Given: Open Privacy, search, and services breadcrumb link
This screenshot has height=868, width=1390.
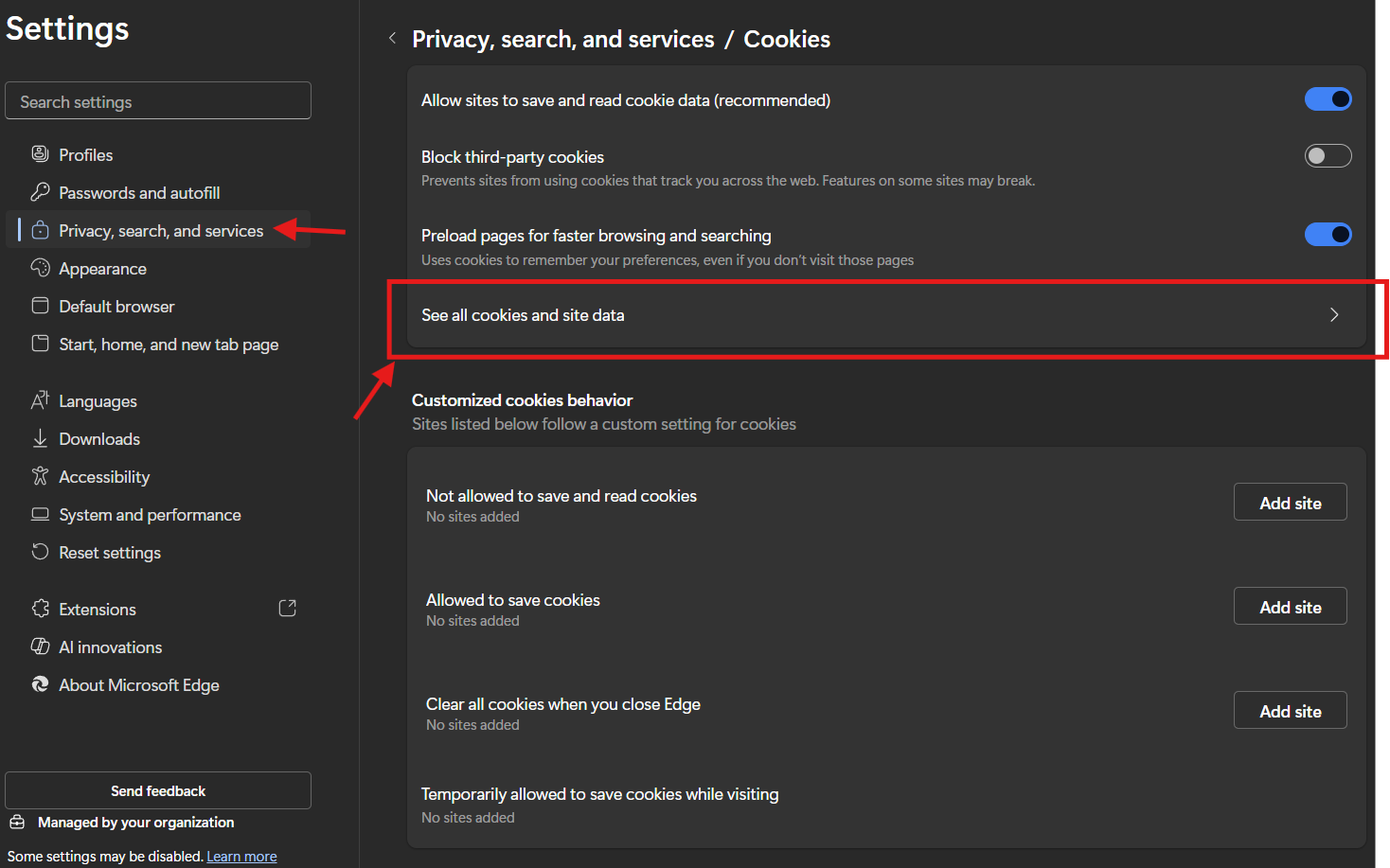Looking at the screenshot, I should pos(562,40).
